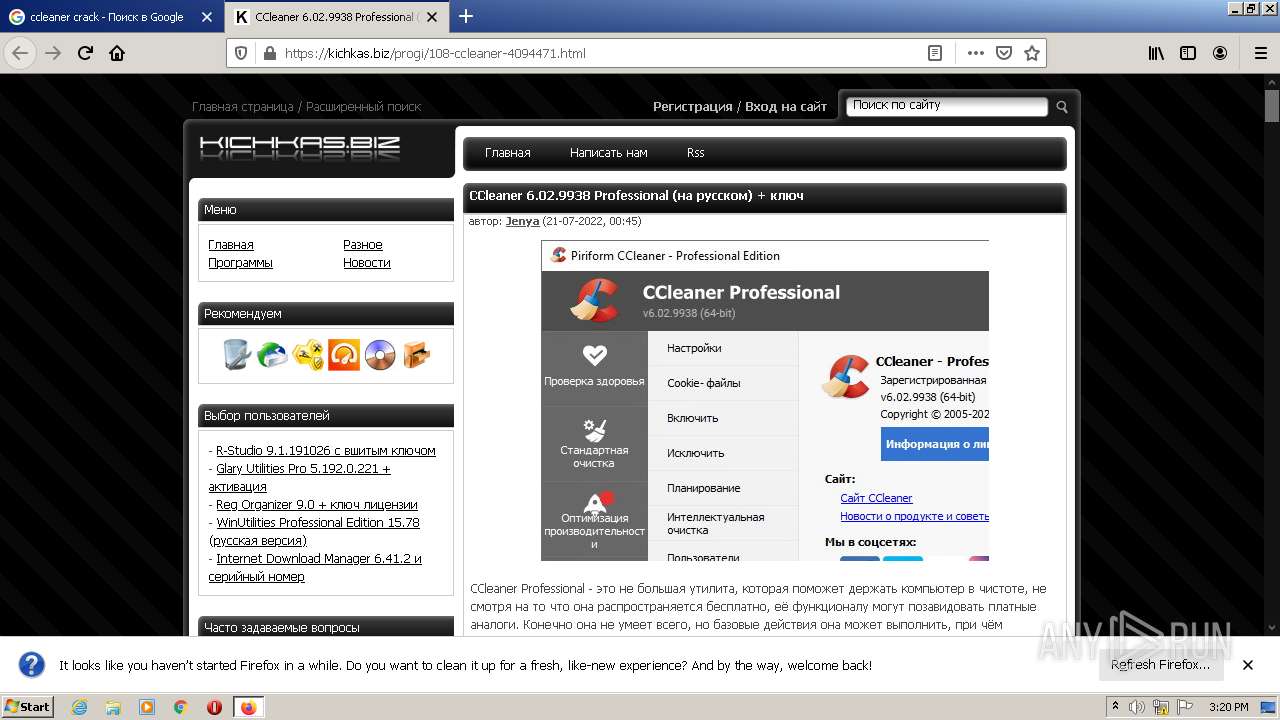The height and width of the screenshot is (720, 1280).
Task: Click the volume tray icon
Action: [x=1136, y=707]
